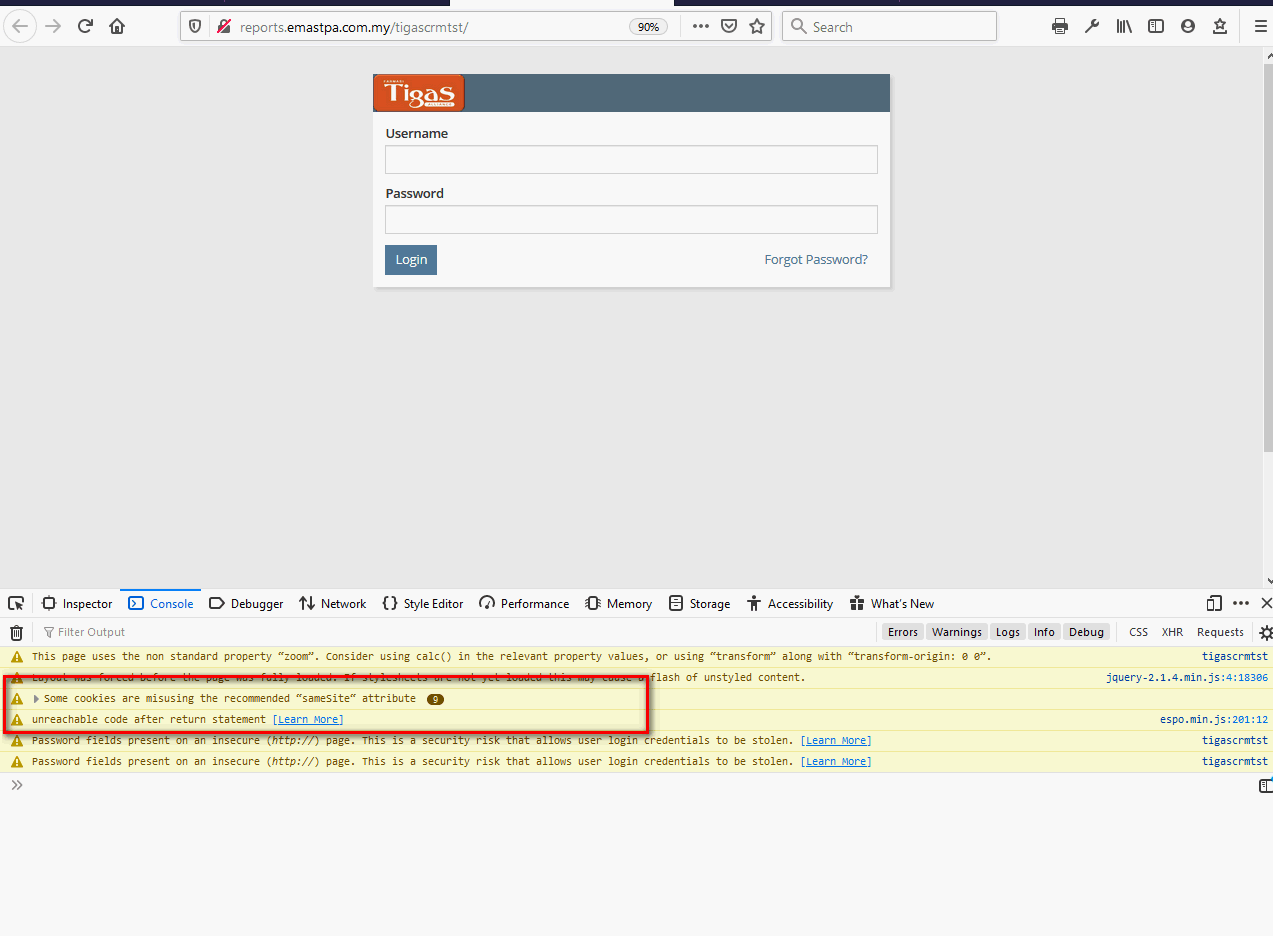The image size is (1273, 936).
Task: Click the print icon in toolbar
Action: tap(1060, 27)
